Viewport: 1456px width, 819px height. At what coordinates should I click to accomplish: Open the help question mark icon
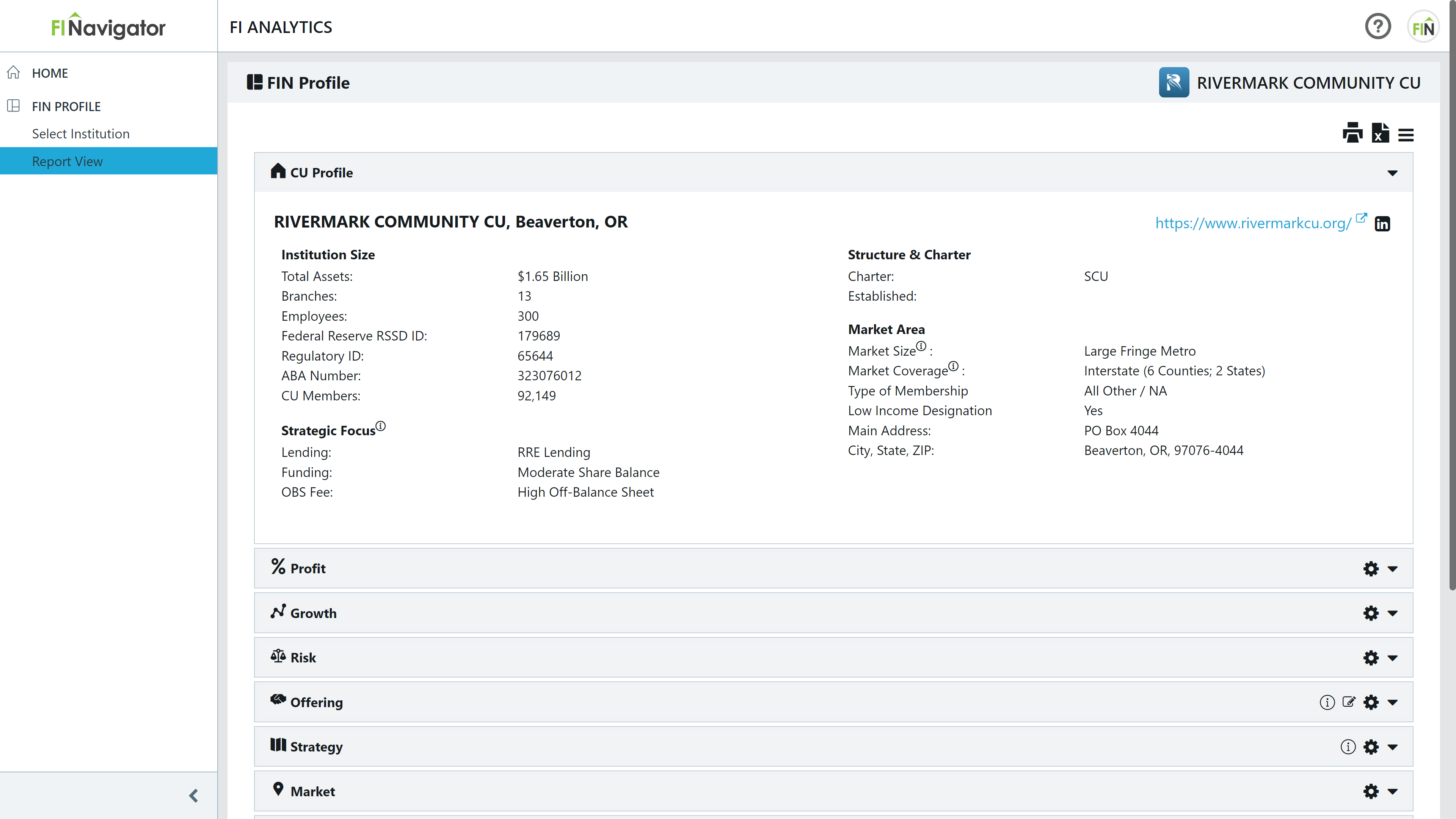point(1378,26)
